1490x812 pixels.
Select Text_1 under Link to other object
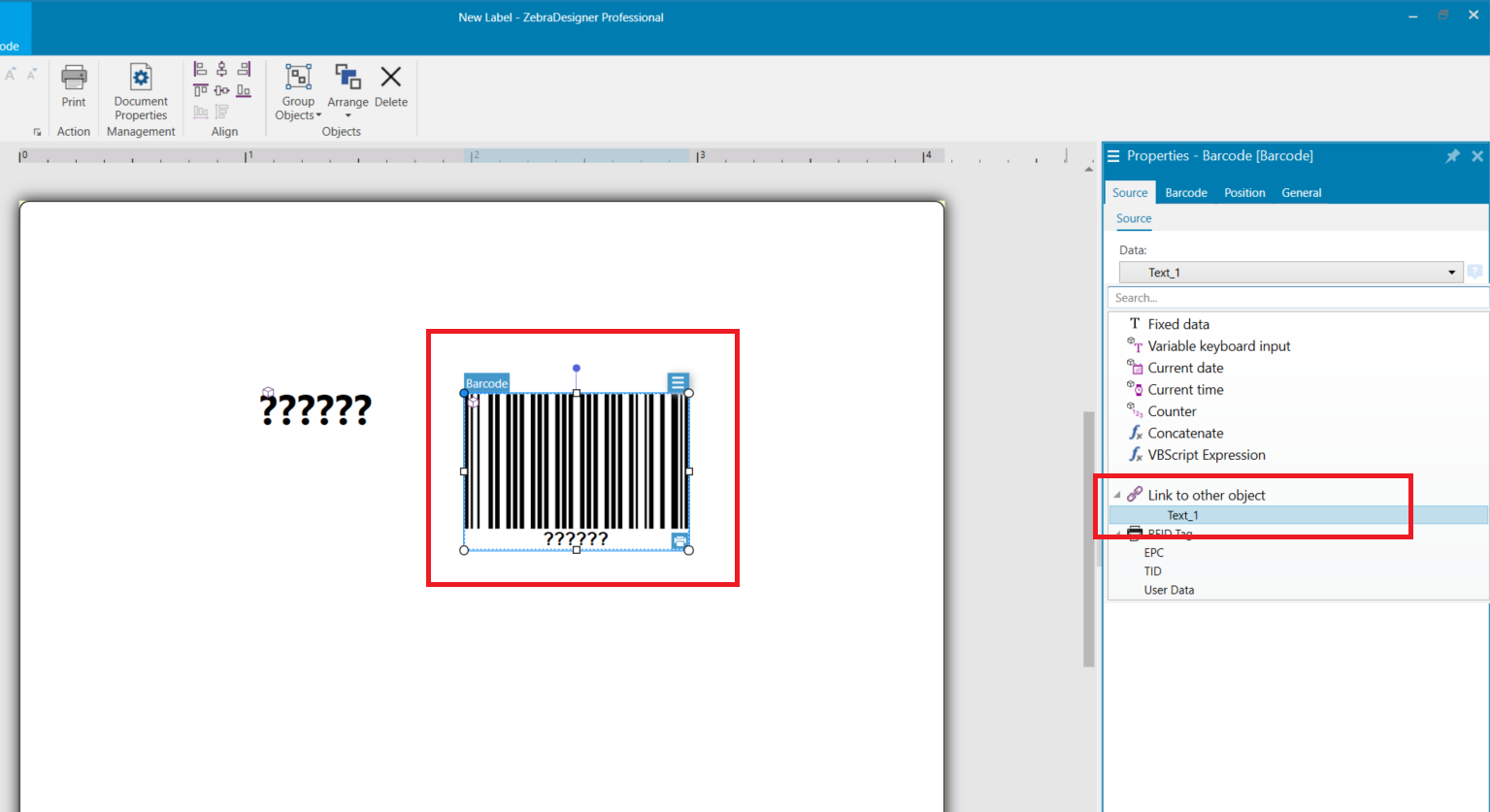[1298, 515]
